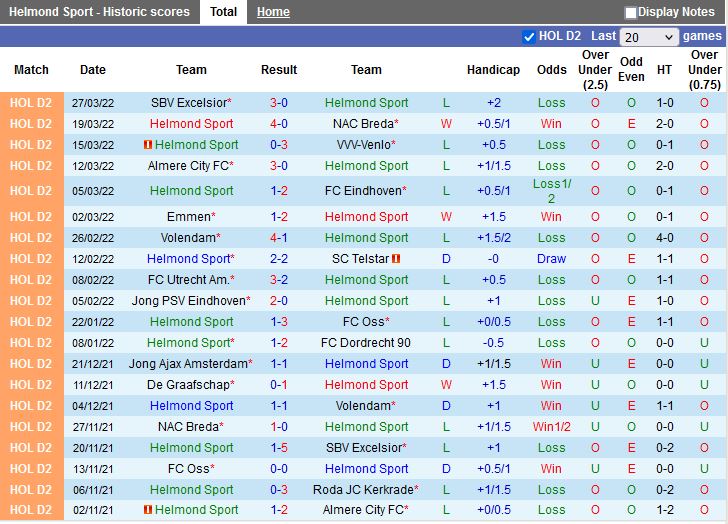
Task: Click the 4-1 Volendam result
Action: (279, 238)
